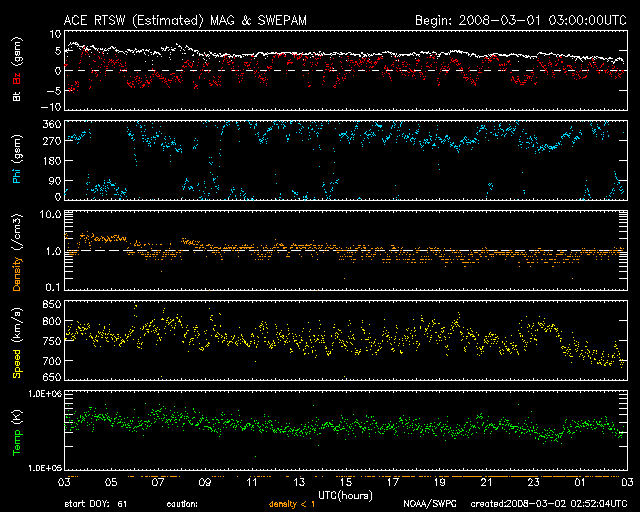Click the Begin timestamp in the header
Viewport: 640px width, 512px height.
pos(518,19)
